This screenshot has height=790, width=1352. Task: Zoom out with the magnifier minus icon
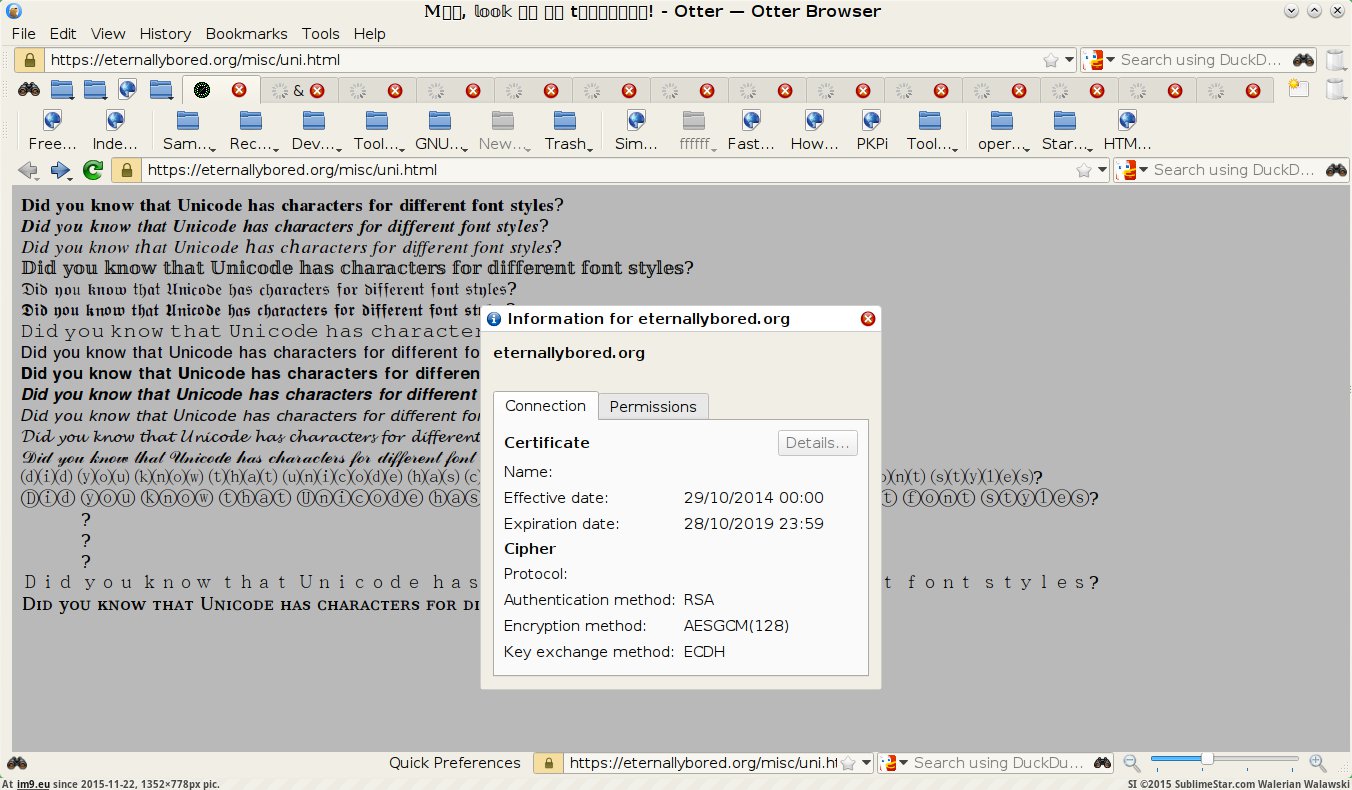coord(1131,762)
